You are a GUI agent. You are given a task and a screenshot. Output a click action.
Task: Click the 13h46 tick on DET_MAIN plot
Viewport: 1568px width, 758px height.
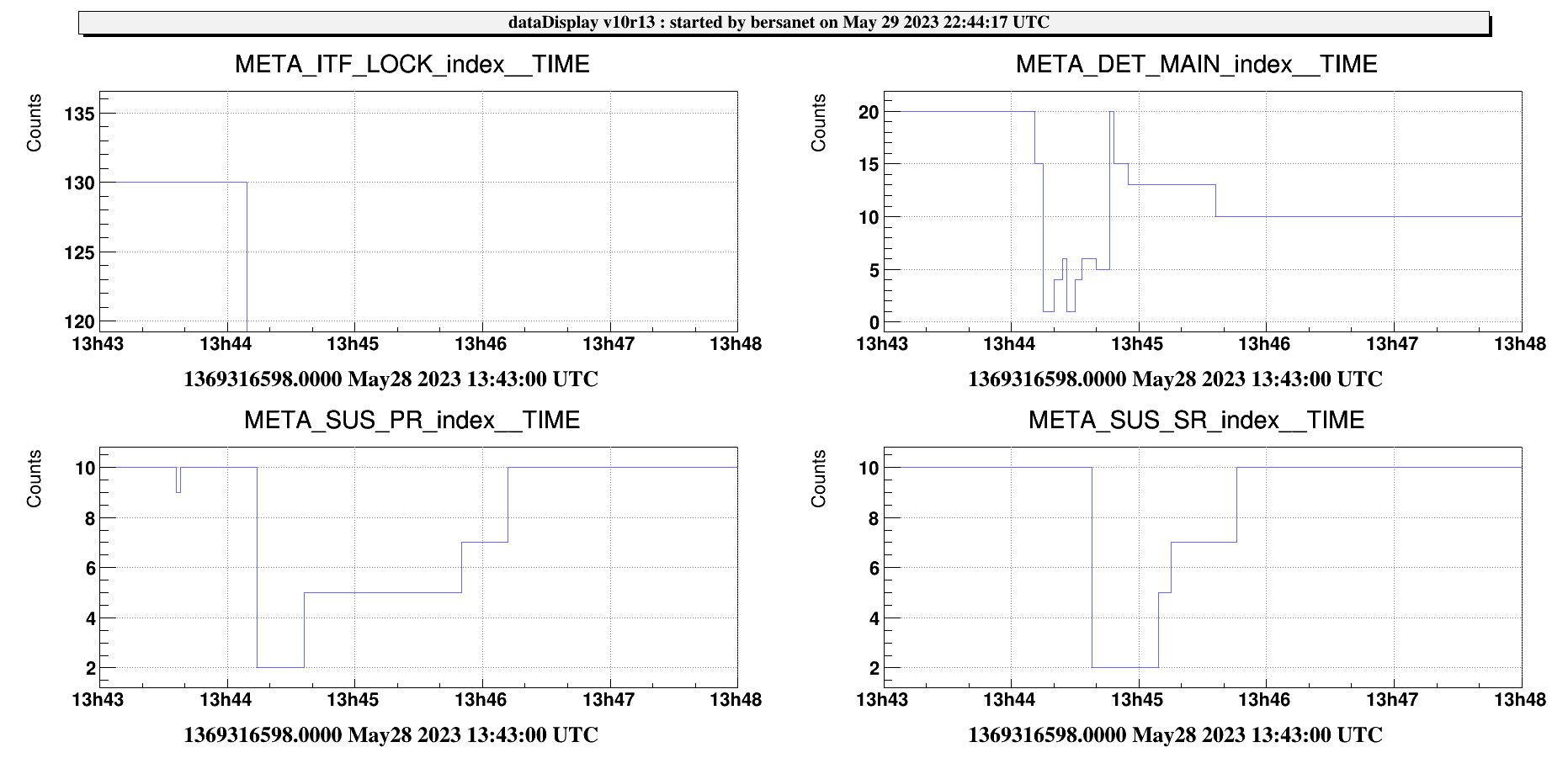pyautogui.click(x=1264, y=344)
